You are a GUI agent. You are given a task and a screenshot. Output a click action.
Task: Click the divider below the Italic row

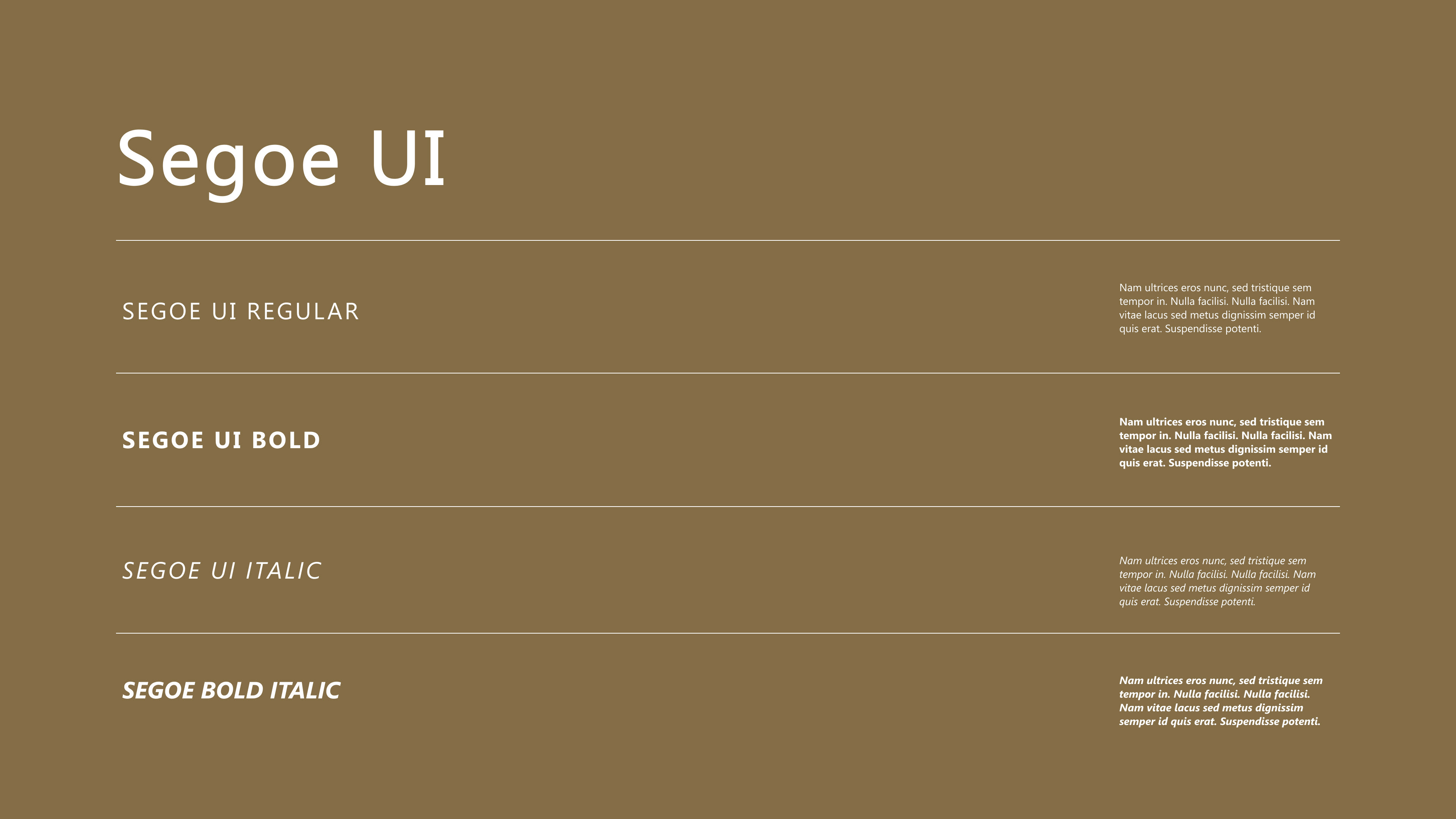728,633
